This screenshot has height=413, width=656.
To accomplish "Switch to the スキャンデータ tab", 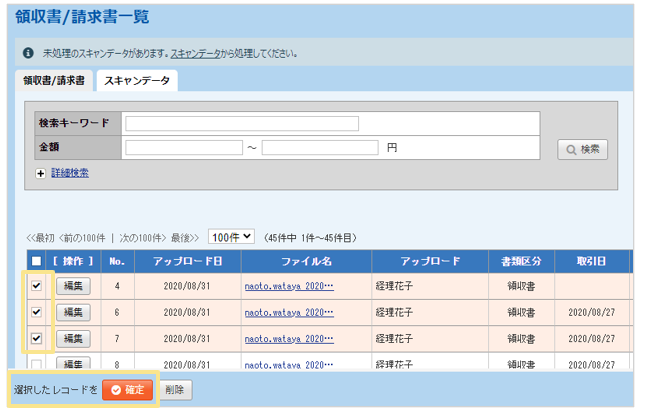I will point(137,81).
